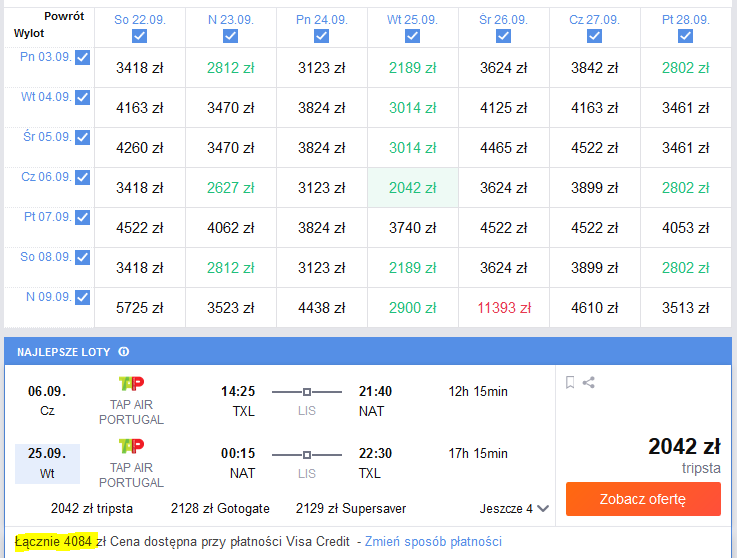Choose 2129 zł Supersaver offer
The width and height of the screenshot is (737, 558).
coord(351,509)
